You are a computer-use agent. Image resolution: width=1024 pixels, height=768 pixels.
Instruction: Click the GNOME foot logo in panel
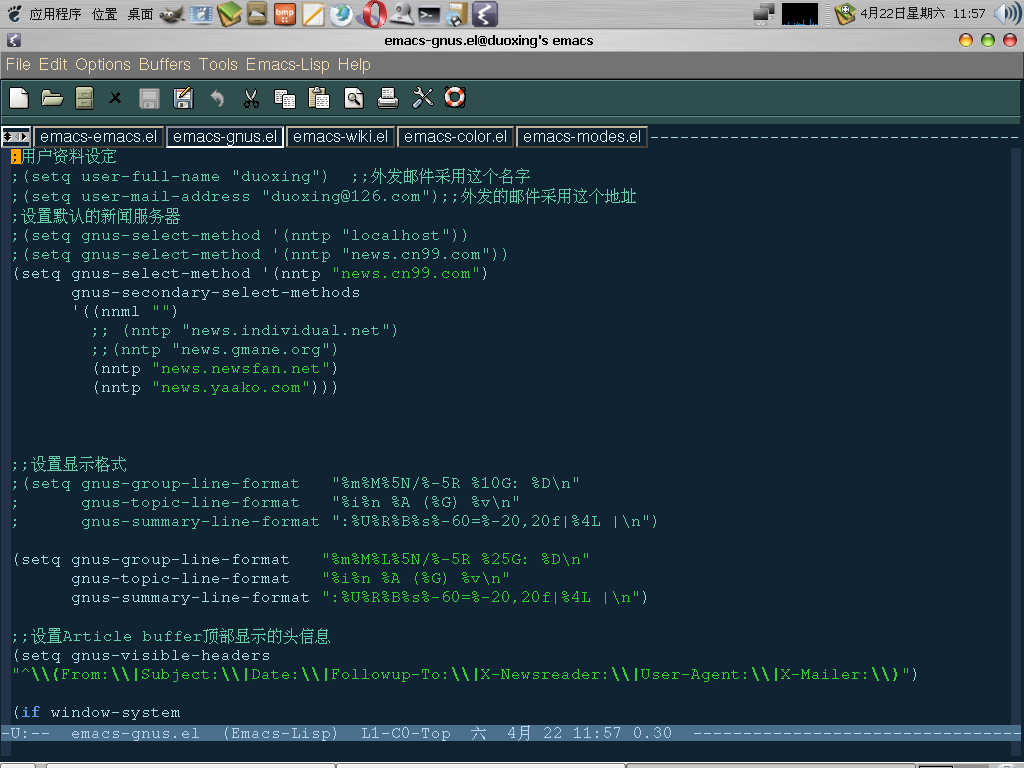pos(14,14)
